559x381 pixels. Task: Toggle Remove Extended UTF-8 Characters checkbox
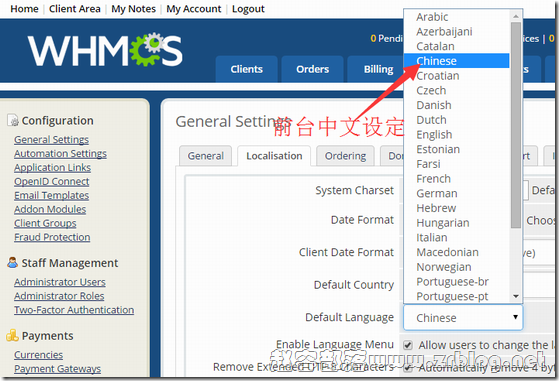[x=408, y=368]
